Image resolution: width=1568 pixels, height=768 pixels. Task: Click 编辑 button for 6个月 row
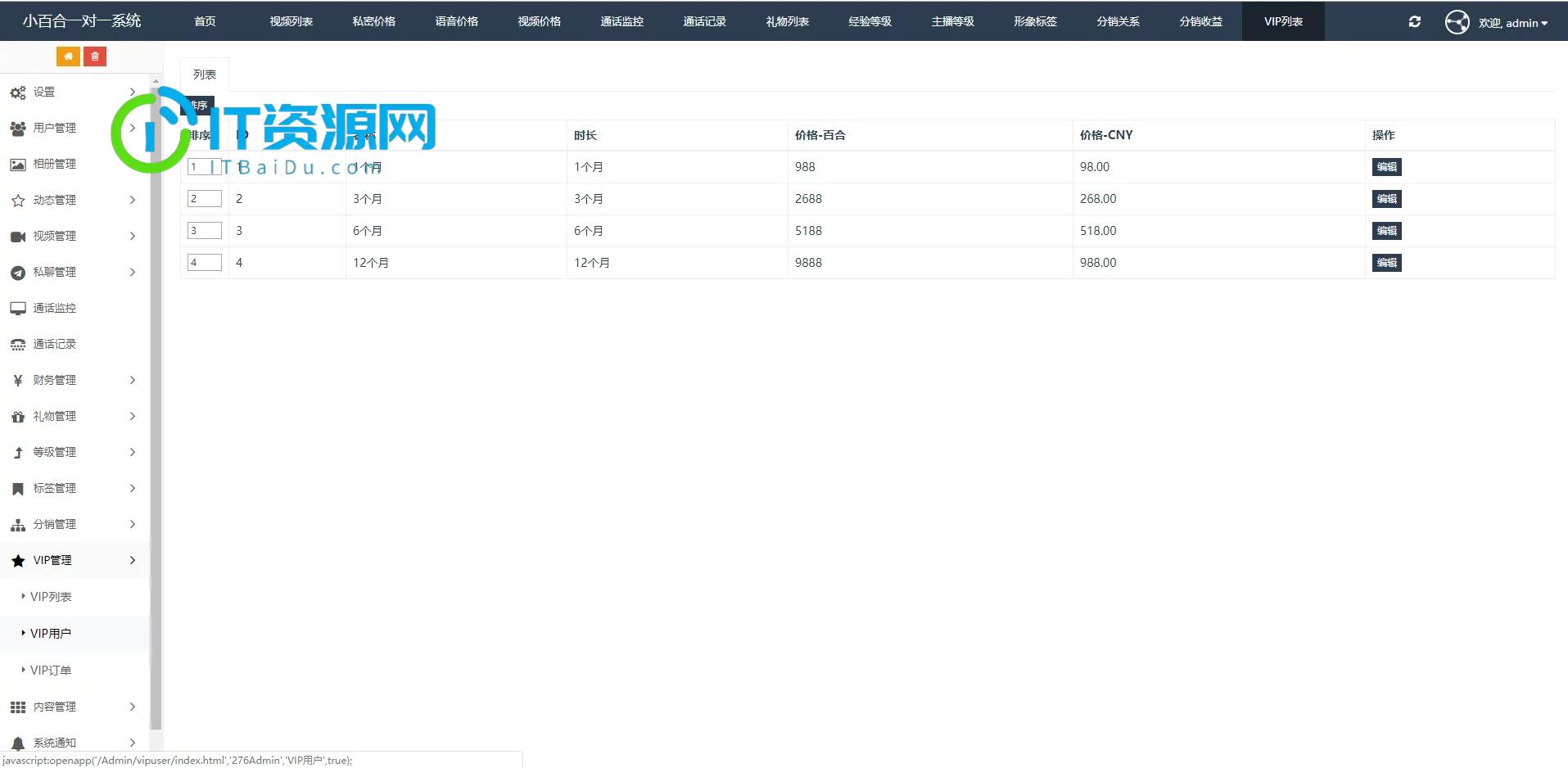(x=1387, y=231)
